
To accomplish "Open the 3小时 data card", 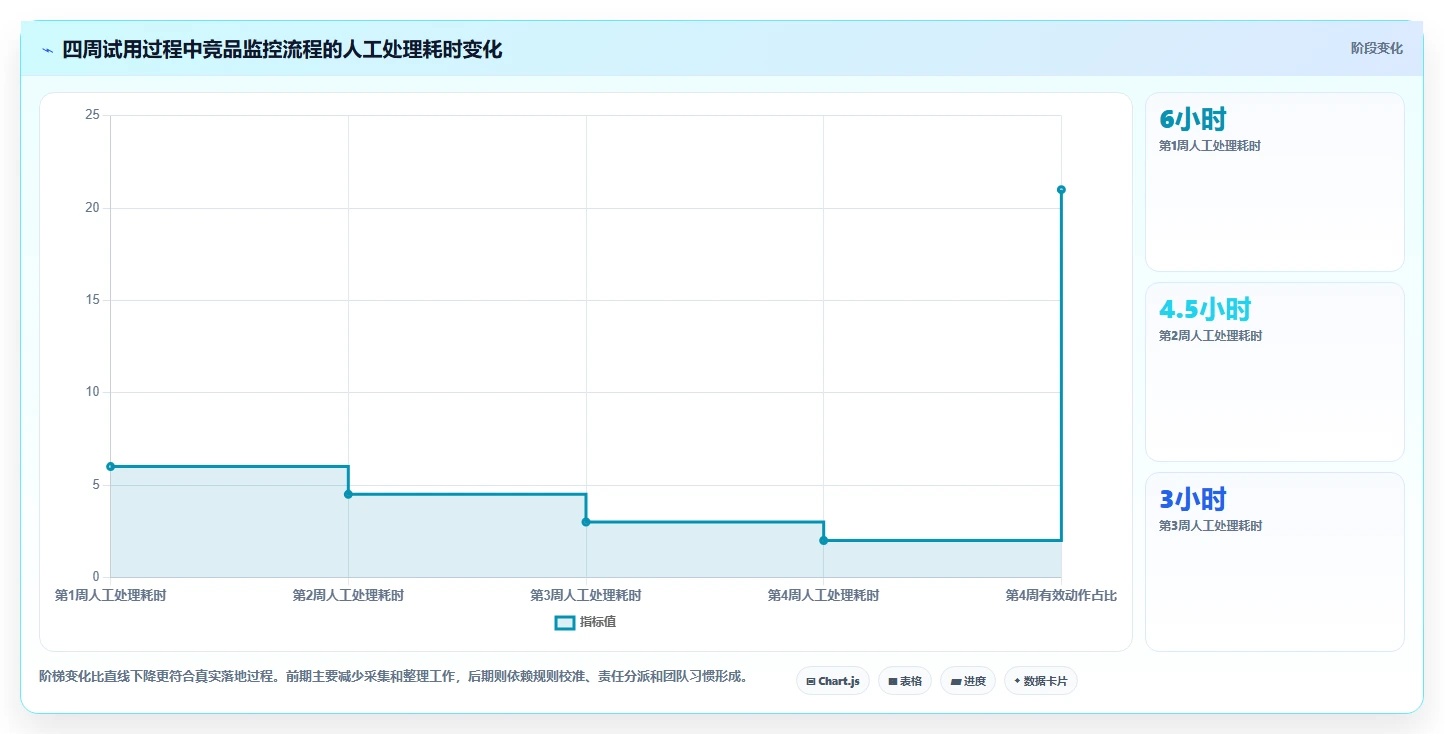I will (1274, 562).
